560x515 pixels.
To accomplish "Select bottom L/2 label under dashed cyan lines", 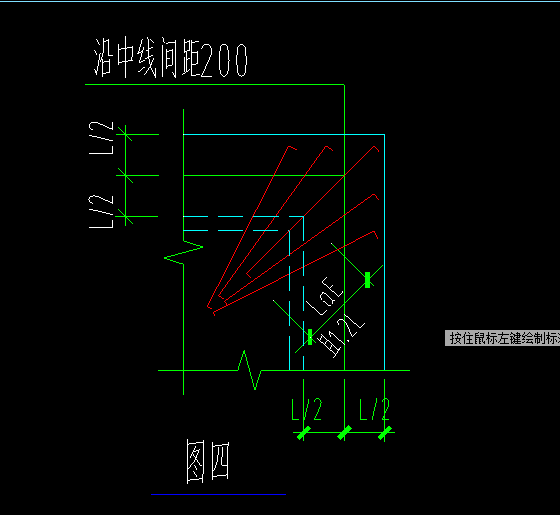I will (x=307, y=409).
